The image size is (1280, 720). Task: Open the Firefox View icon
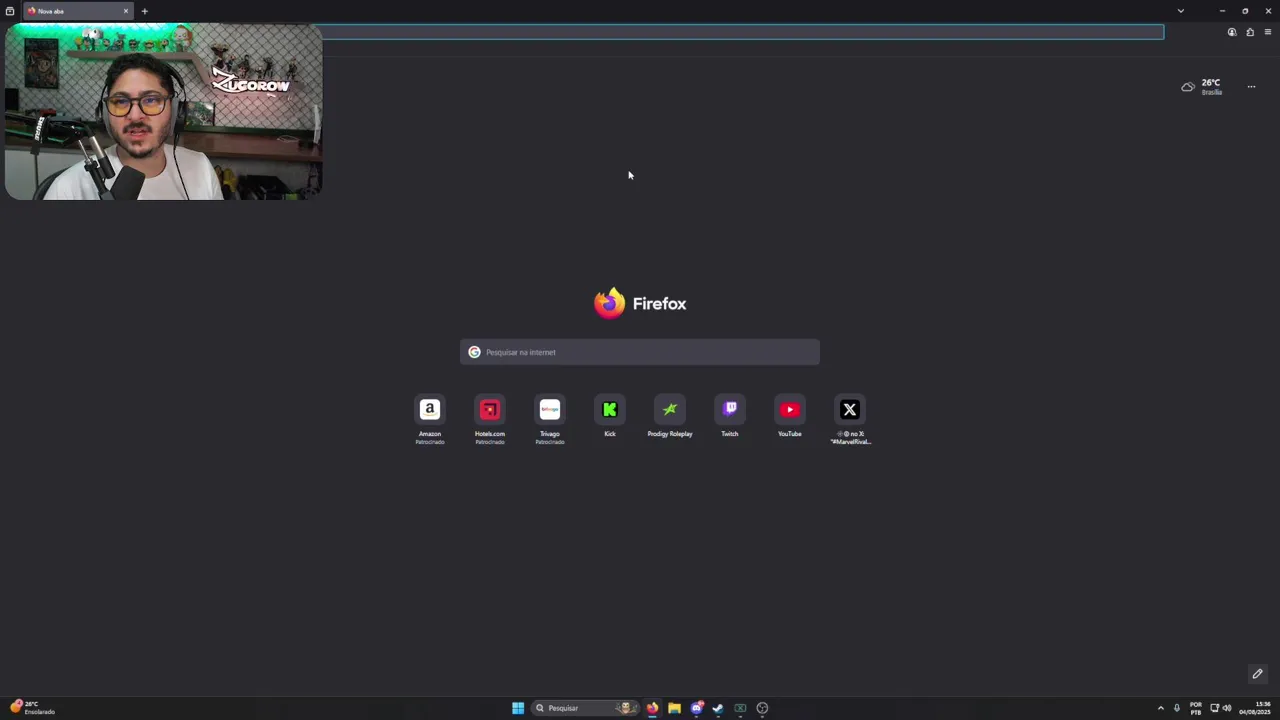[10, 11]
